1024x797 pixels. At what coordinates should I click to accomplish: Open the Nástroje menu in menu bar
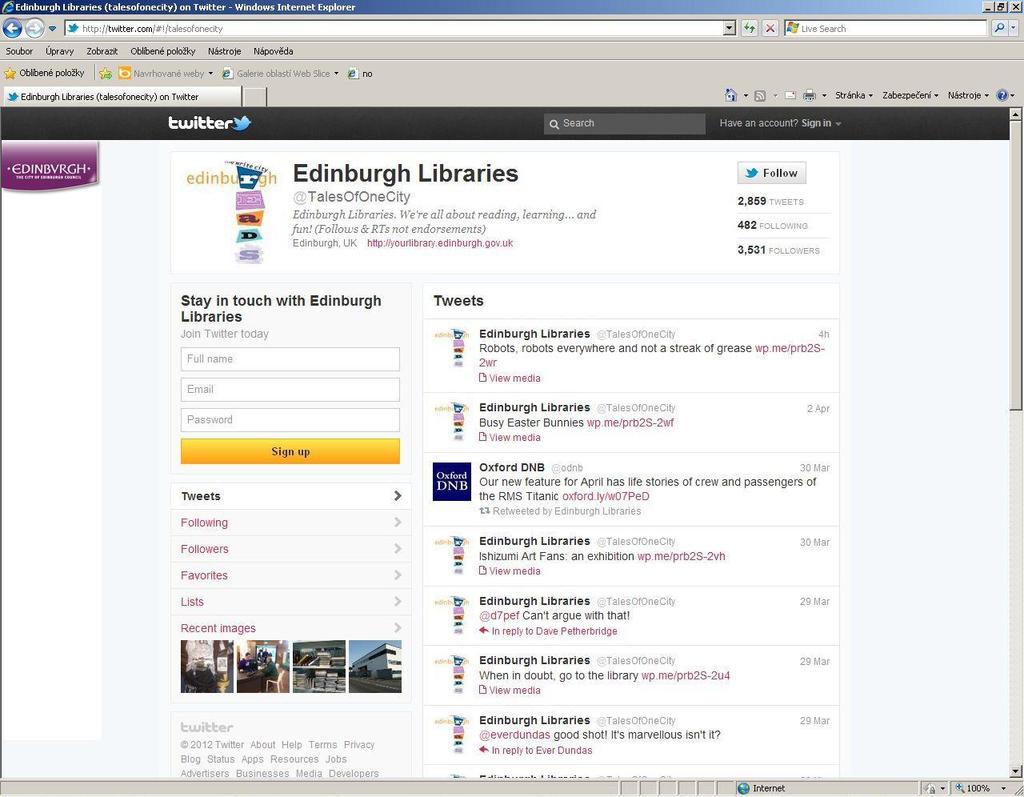coord(224,51)
